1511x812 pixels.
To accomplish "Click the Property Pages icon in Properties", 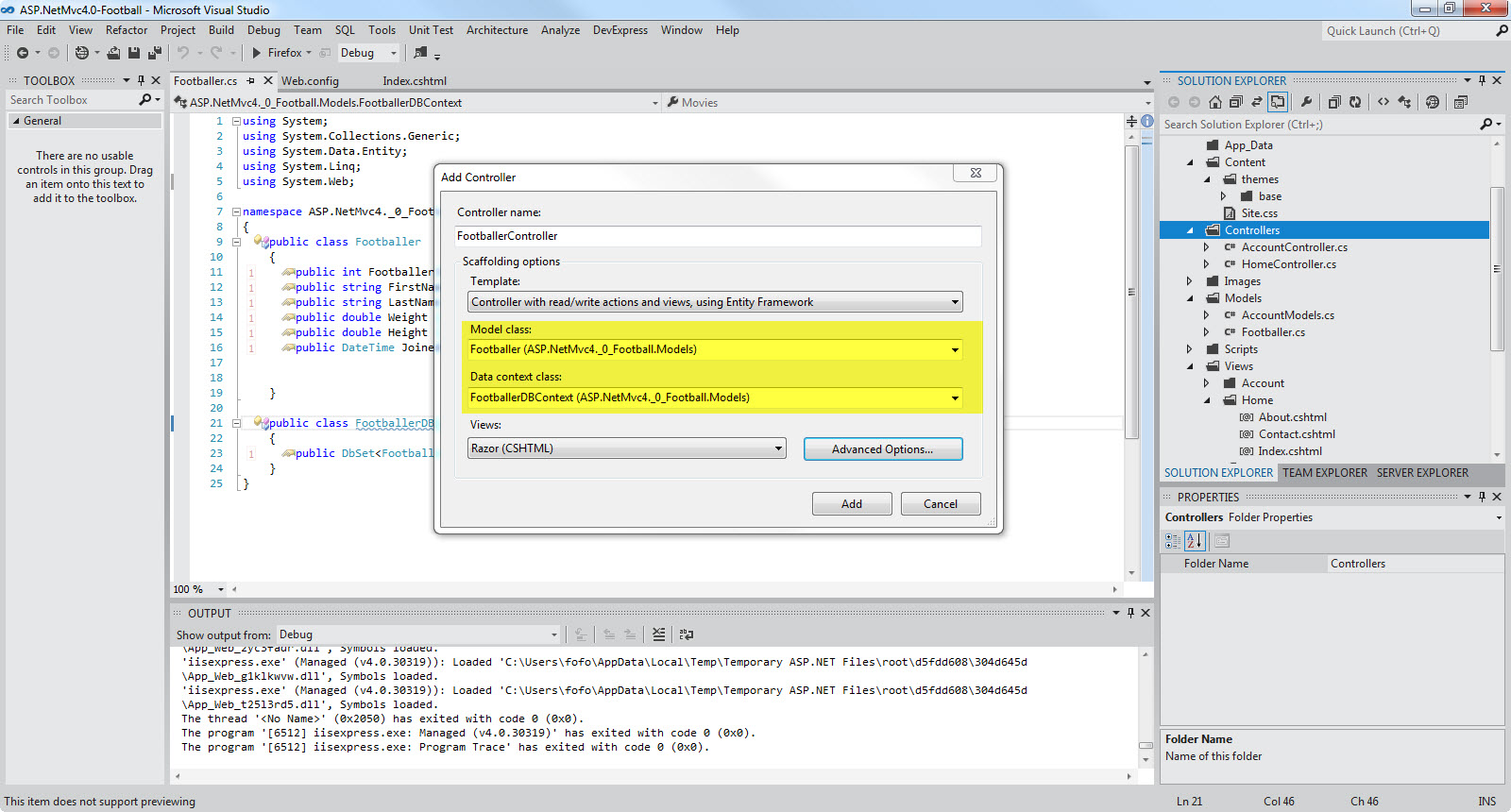I will tap(1222, 541).
